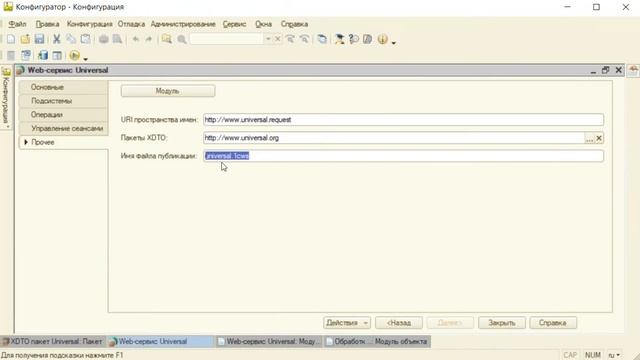Click the Help contents question icon
Screen dimensions: 640x360
tap(353, 39)
